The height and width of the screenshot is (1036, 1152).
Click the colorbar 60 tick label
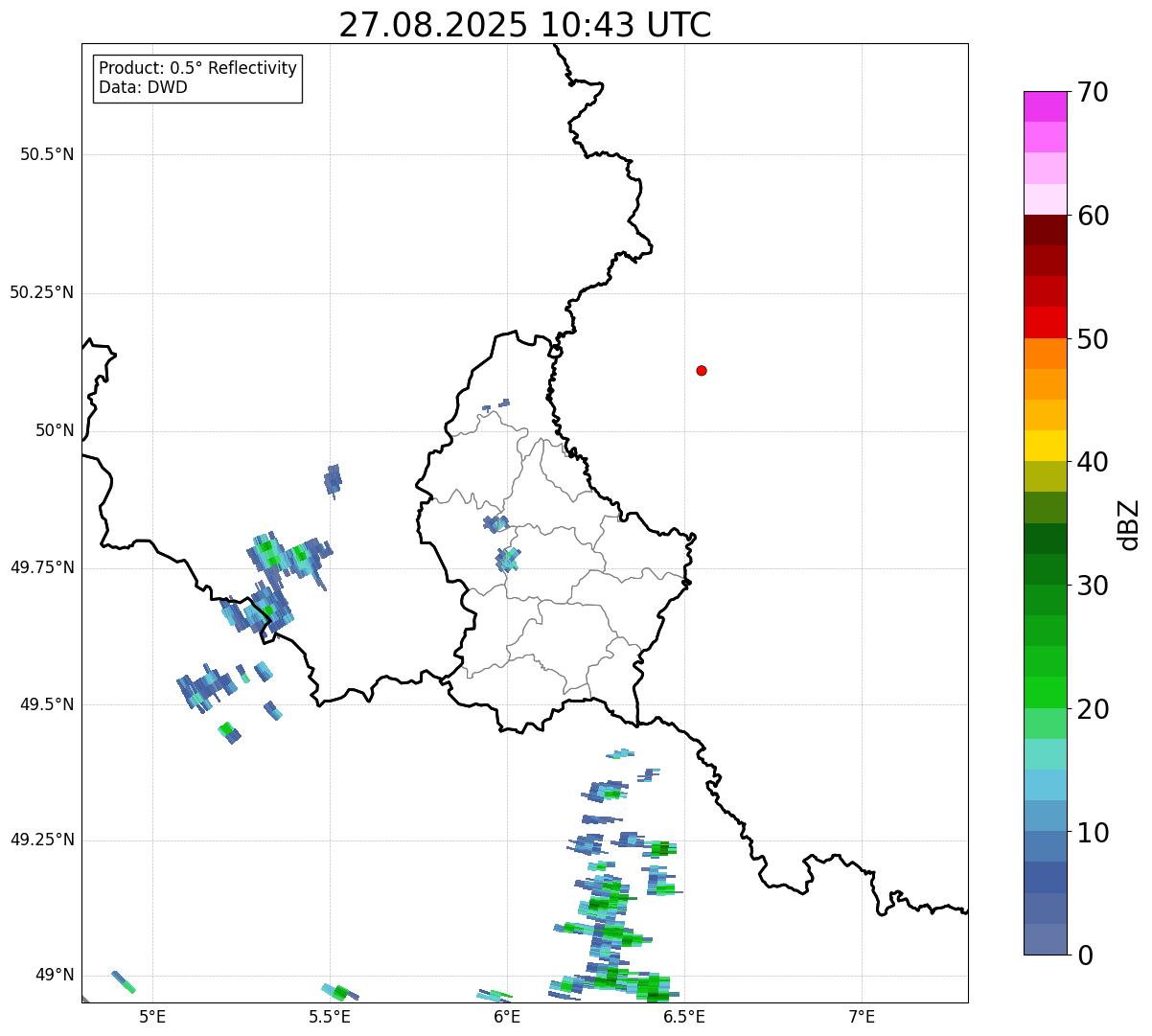coord(1093,216)
